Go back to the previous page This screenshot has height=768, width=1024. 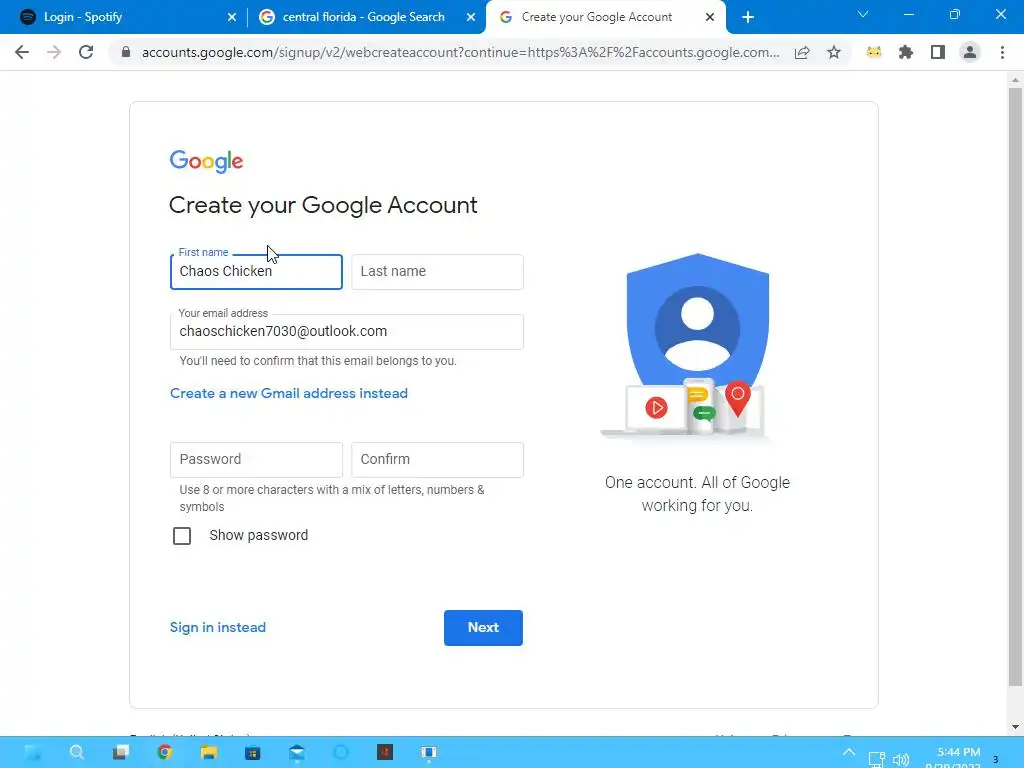pos(22,52)
